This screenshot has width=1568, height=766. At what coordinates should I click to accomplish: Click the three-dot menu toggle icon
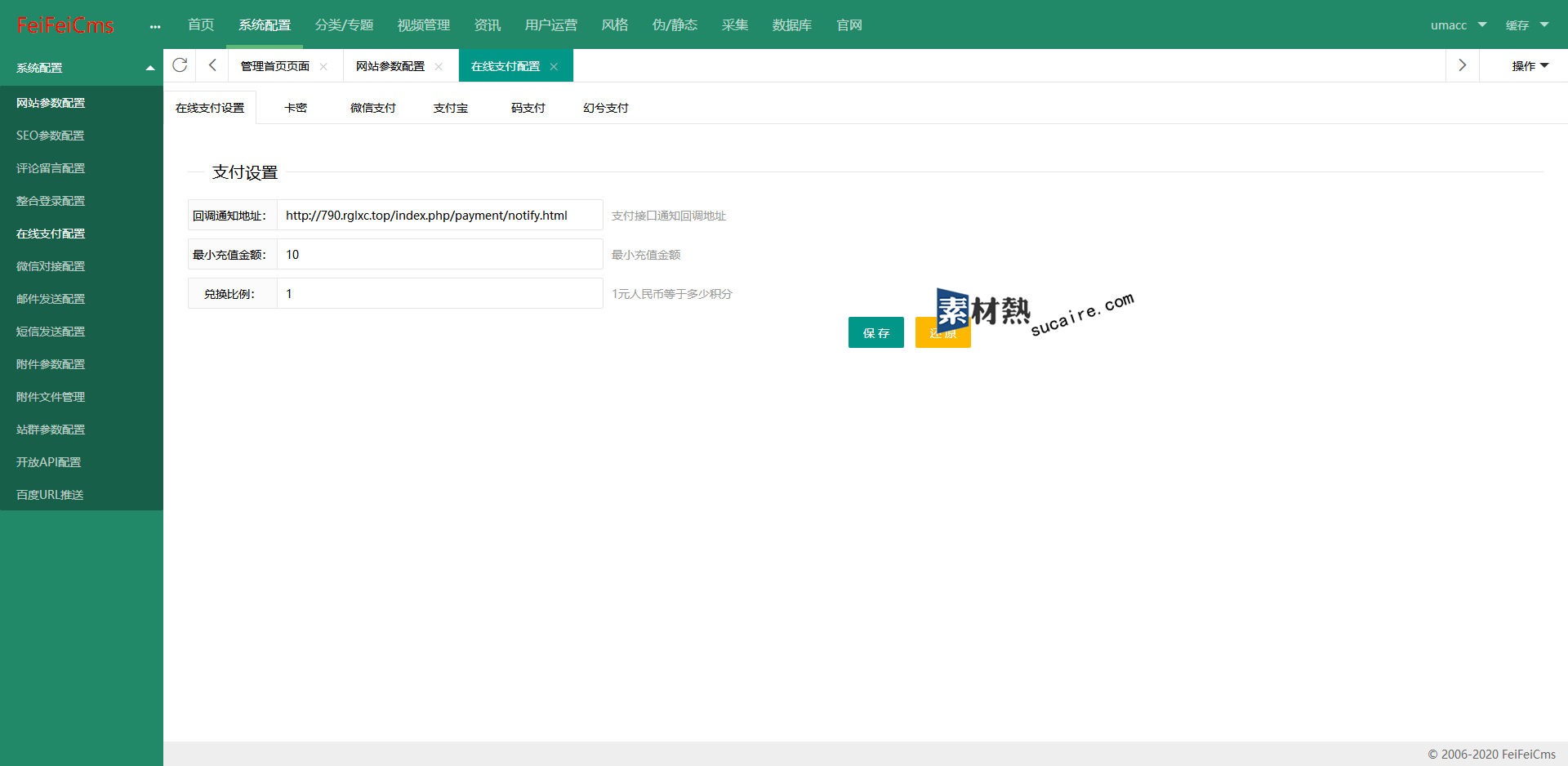point(155,26)
